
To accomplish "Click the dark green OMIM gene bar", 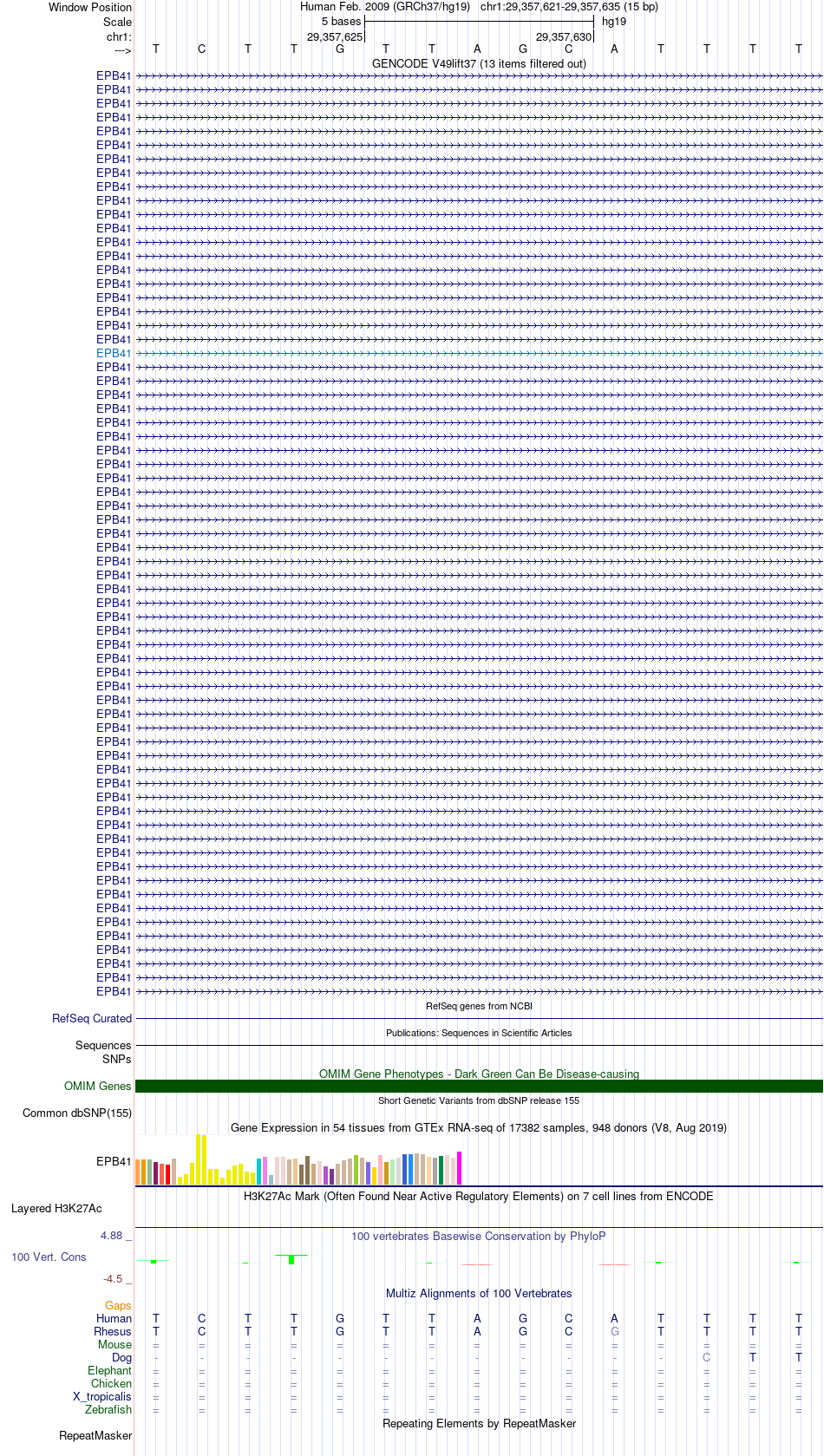I will [x=479, y=1086].
